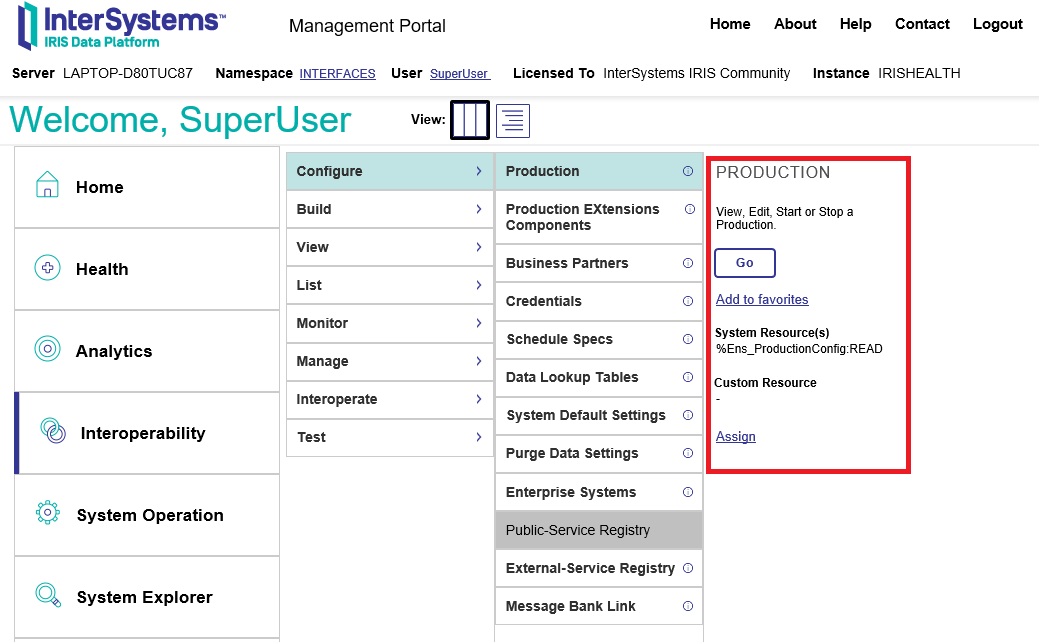Expand the Interoperate submenu arrow

tap(478, 399)
